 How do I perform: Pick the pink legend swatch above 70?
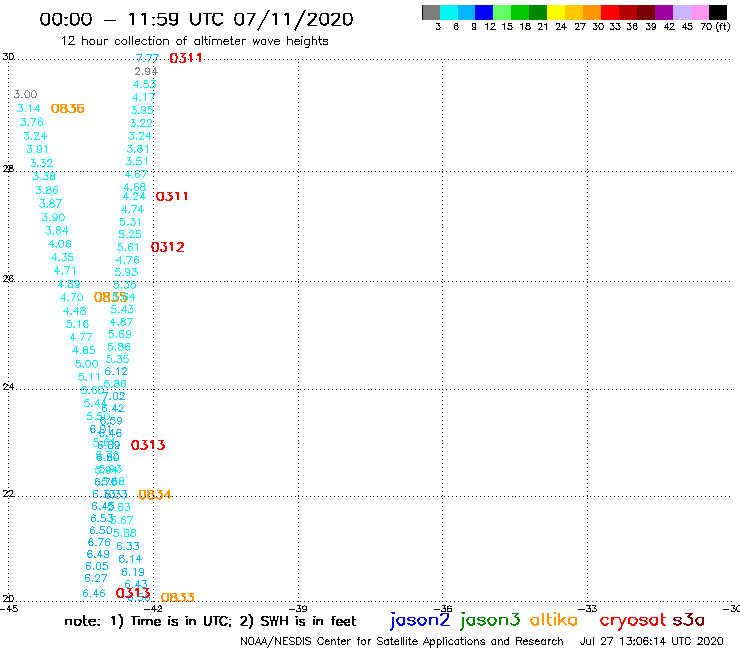click(699, 12)
